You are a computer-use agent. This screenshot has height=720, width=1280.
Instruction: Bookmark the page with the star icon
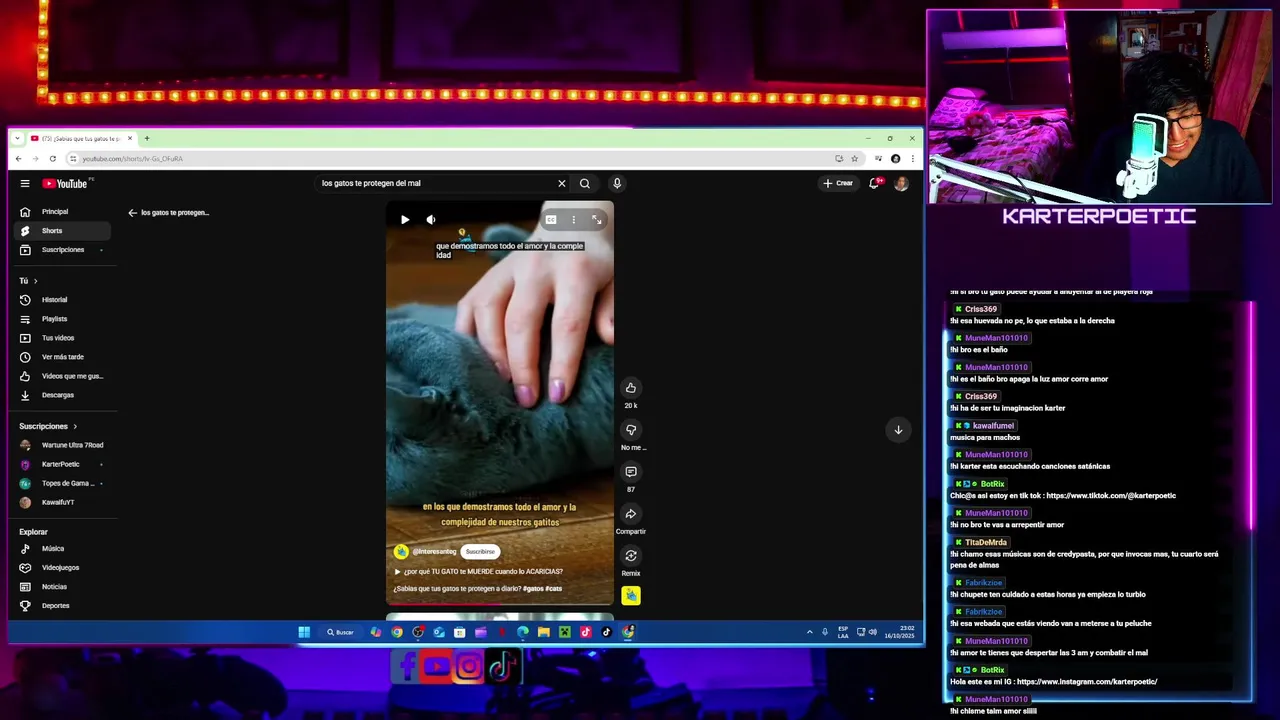(x=854, y=159)
